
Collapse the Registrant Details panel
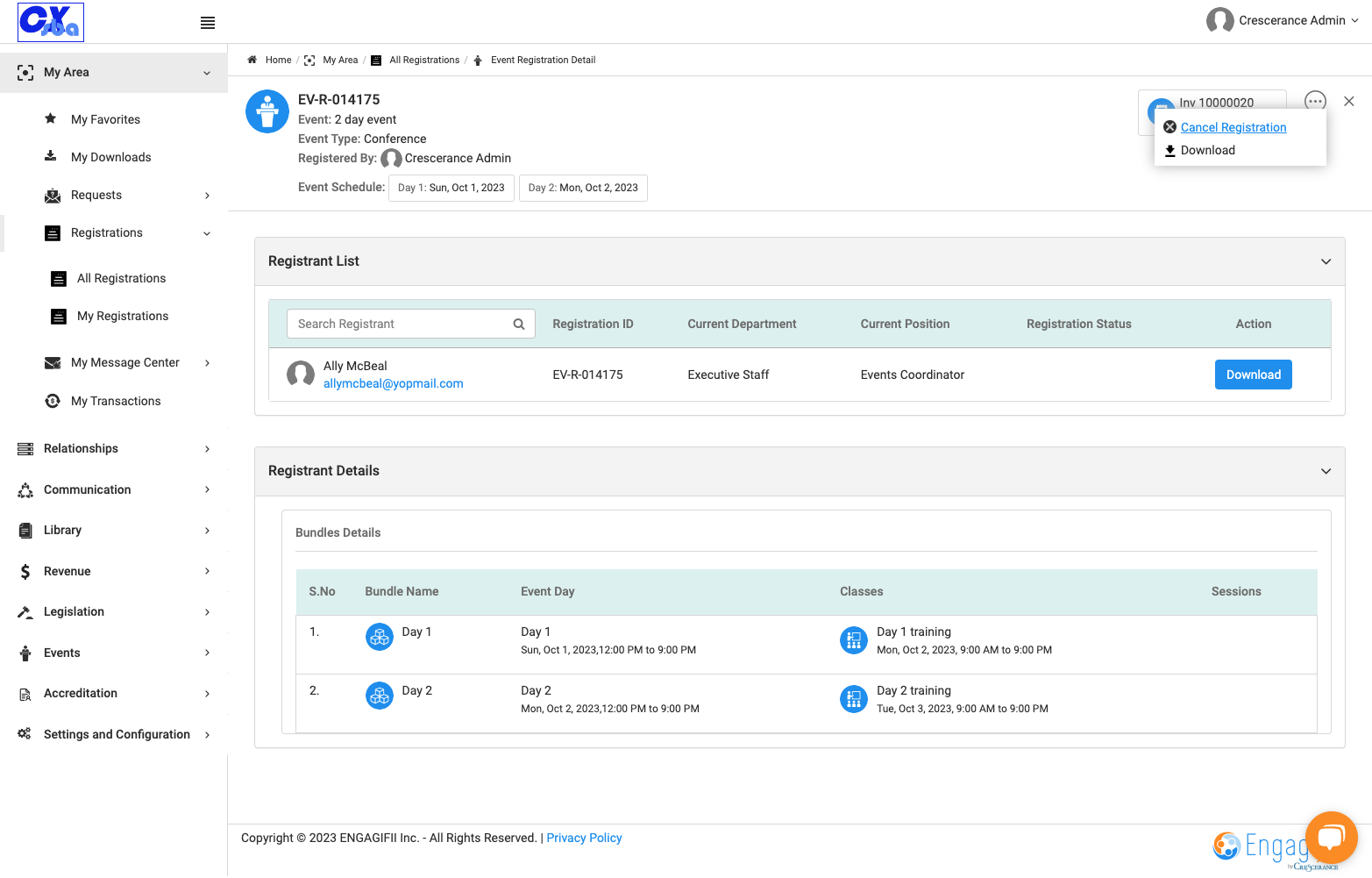pos(1326,471)
